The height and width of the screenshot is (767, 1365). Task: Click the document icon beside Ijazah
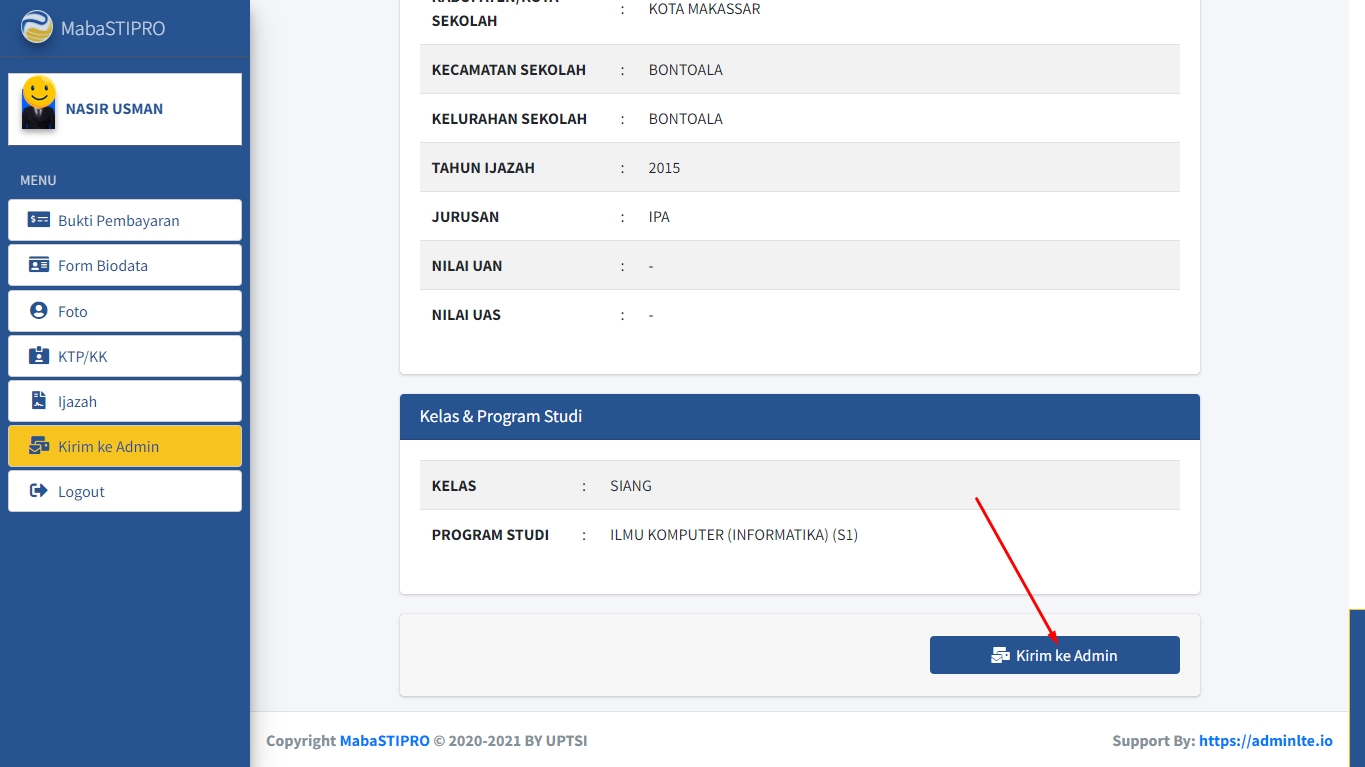click(x=39, y=401)
